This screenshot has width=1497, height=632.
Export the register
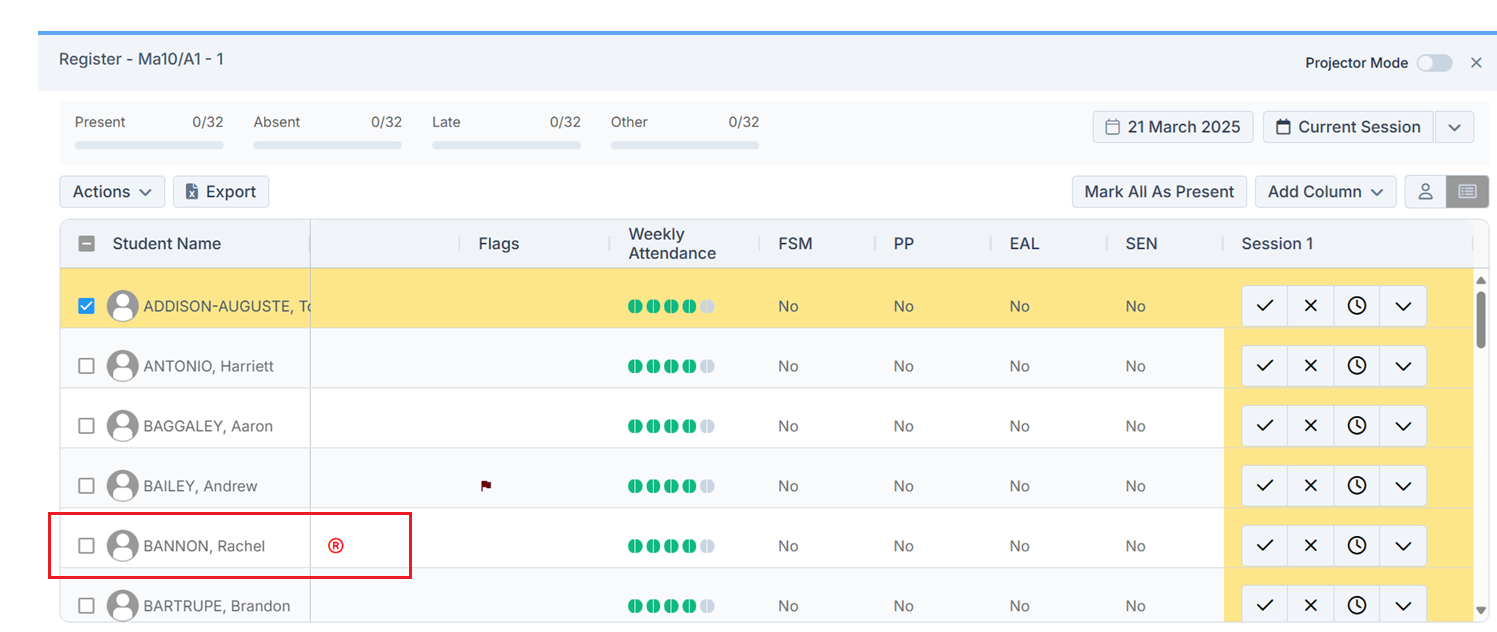coord(221,192)
